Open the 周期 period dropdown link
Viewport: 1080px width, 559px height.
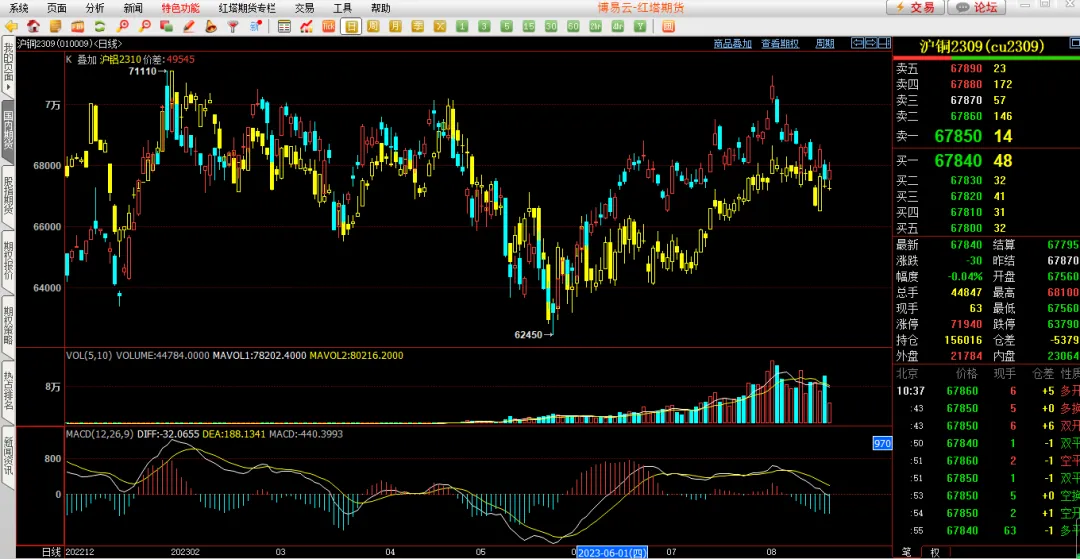click(825, 43)
